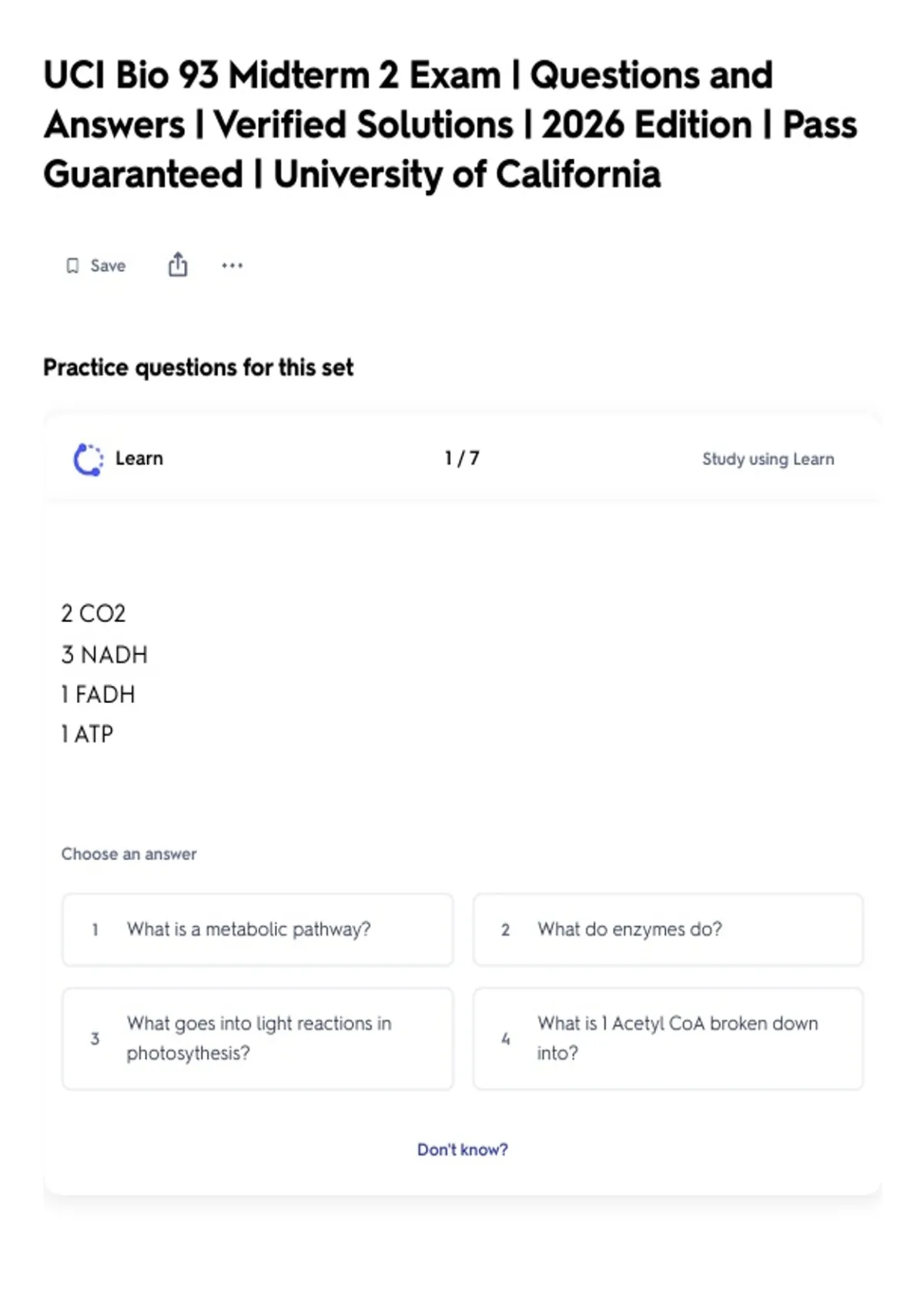Click the UCI Bio 93 Midterm title heading
The image size is (924, 1309).
coord(450,125)
